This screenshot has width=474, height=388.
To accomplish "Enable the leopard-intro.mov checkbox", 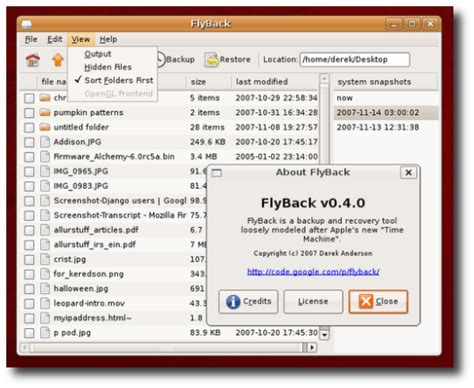I will coord(29,303).
